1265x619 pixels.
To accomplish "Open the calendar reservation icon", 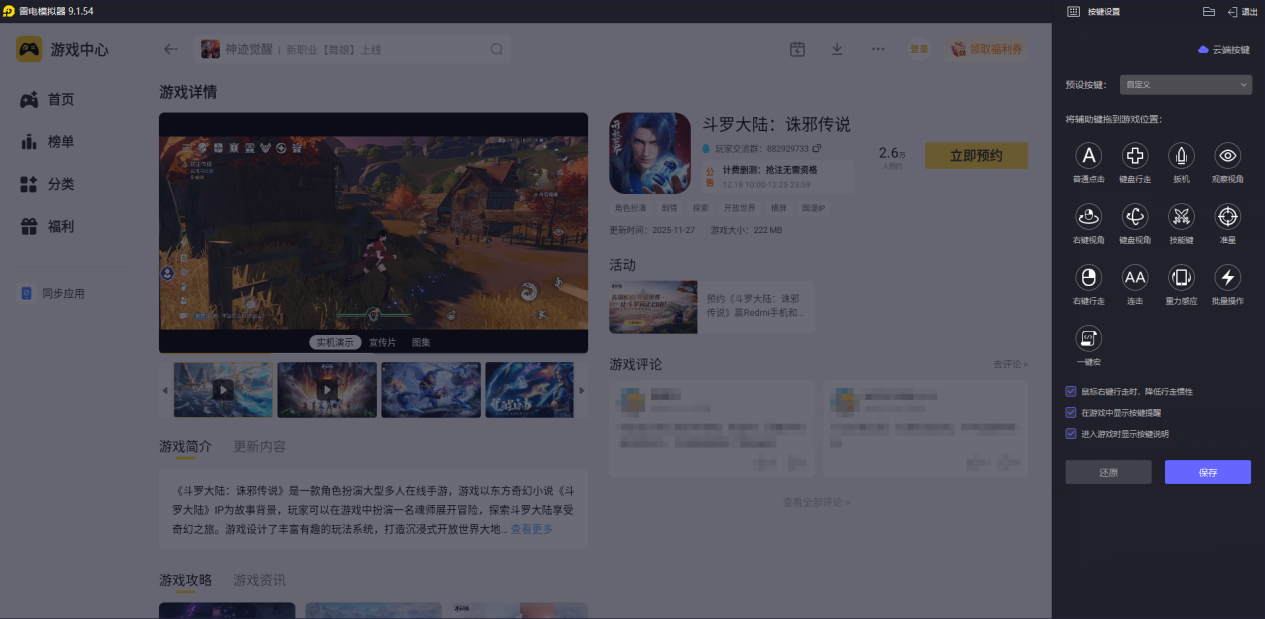I will [797, 49].
